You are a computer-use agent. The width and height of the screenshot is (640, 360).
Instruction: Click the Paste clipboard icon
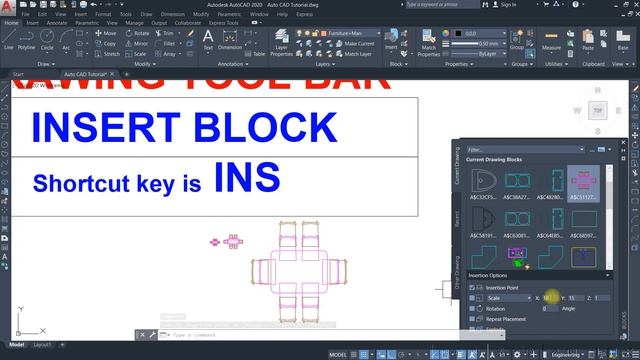[x=588, y=40]
